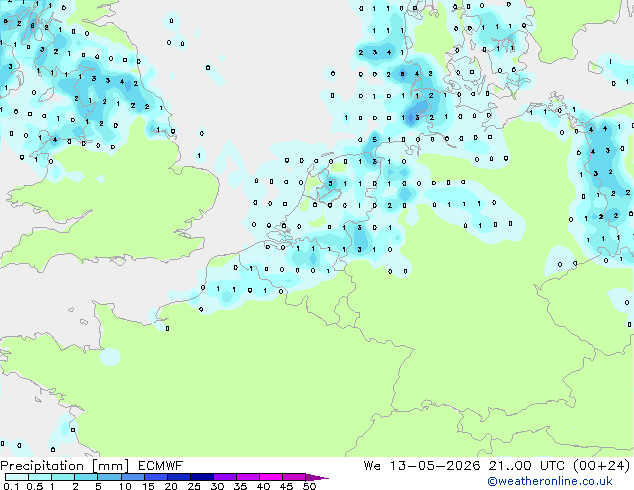The image size is (634, 490).
Task: Click the '45' legend scale label
Action: coord(286,486)
